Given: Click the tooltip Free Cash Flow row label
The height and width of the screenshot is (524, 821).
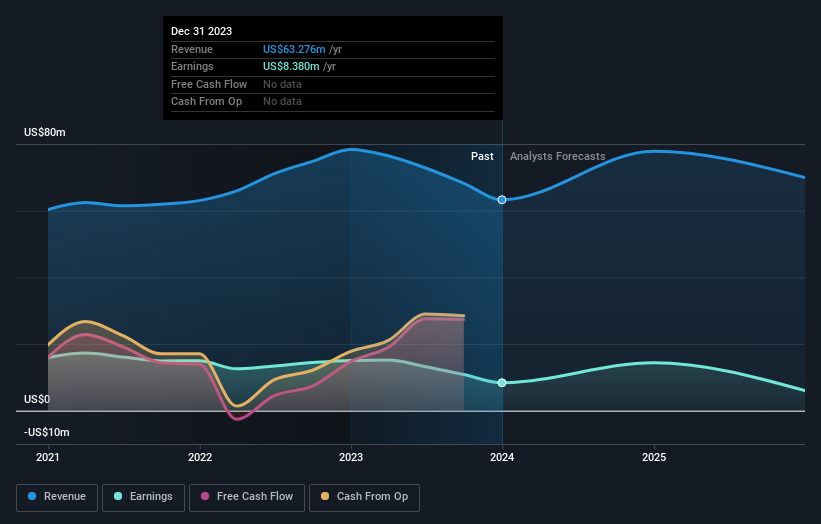Looking at the screenshot, I should 209,84.
